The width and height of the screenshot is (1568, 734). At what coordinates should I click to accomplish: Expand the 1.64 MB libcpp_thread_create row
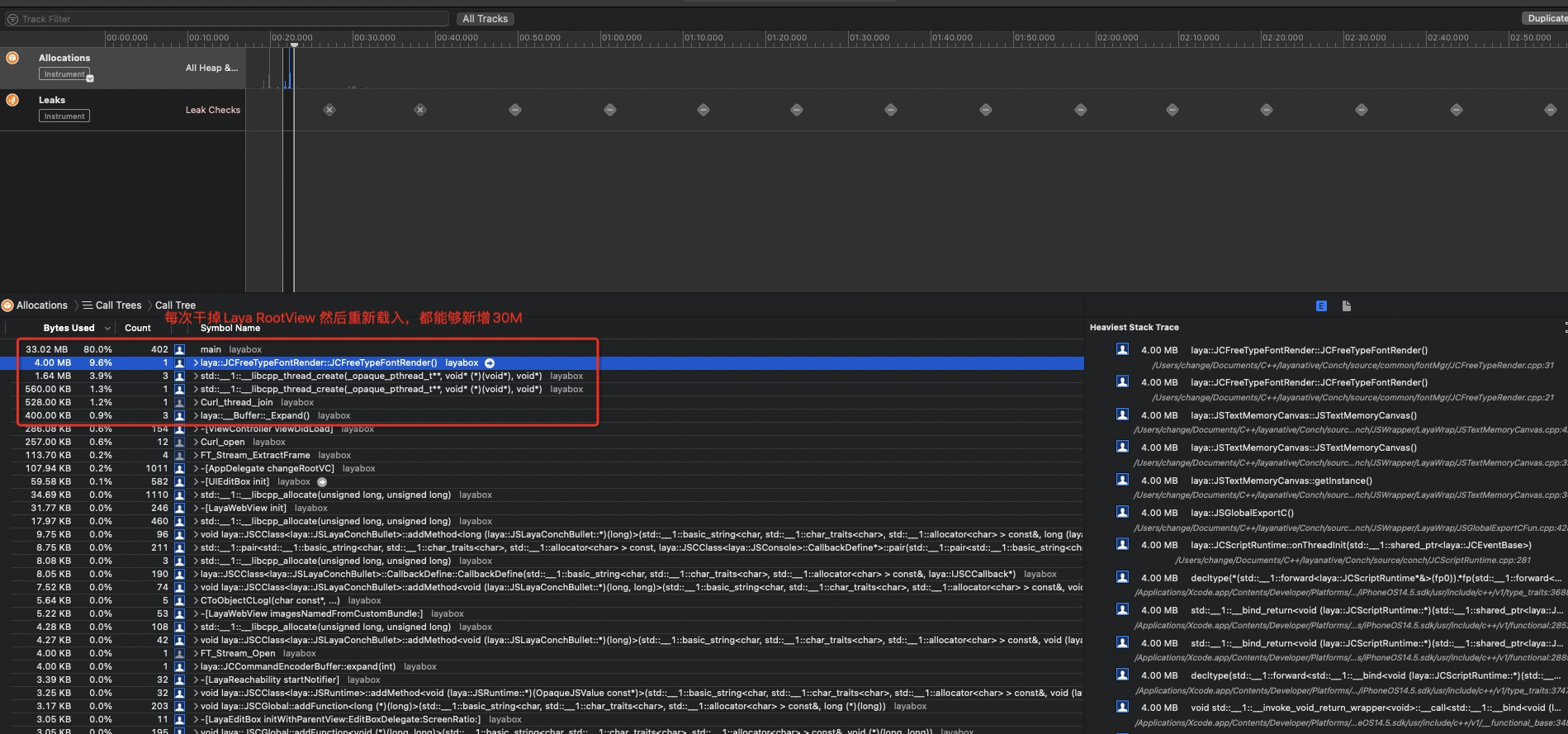coord(196,376)
